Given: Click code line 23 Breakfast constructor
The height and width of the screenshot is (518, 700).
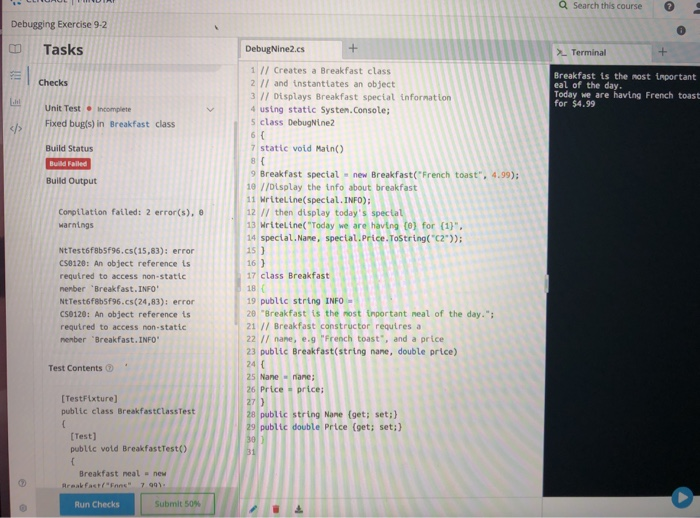Looking at the screenshot, I should [358, 351].
